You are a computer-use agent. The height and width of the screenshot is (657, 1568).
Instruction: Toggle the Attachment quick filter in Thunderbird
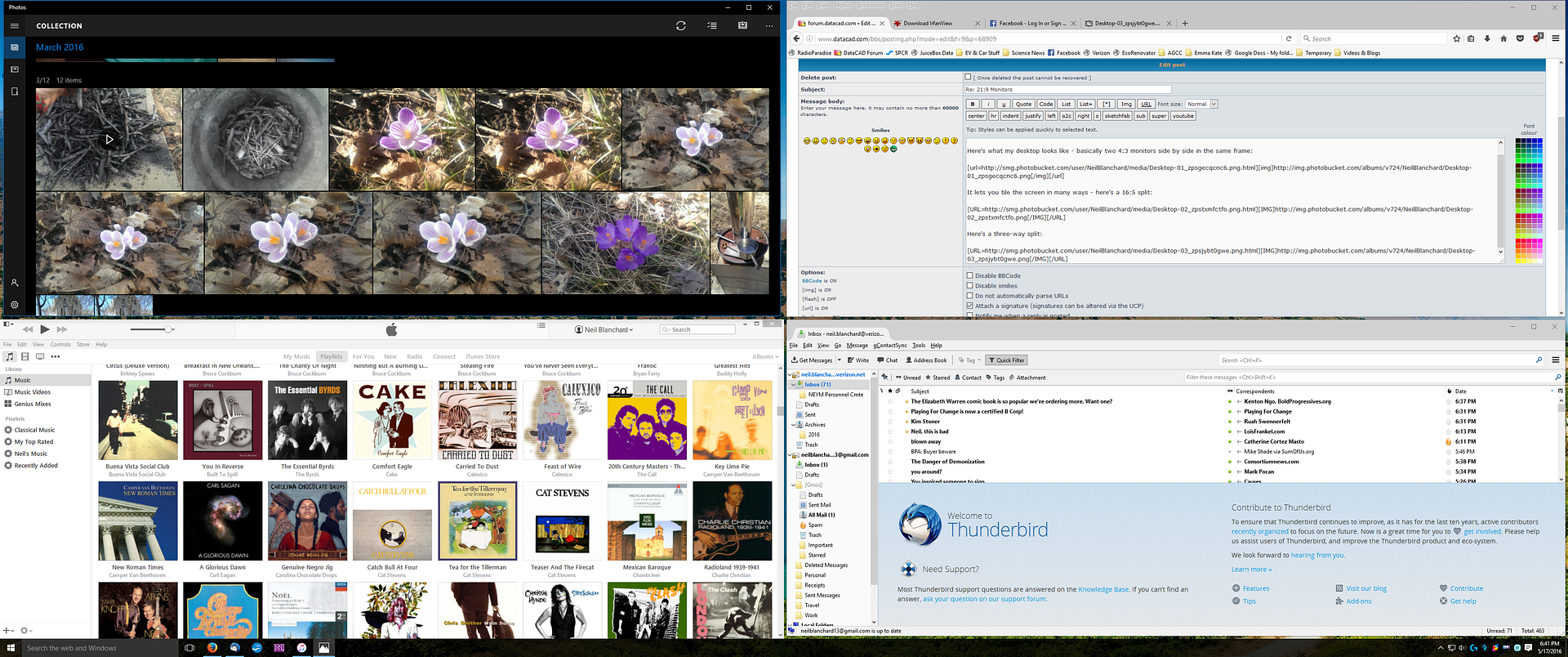[1027, 378]
